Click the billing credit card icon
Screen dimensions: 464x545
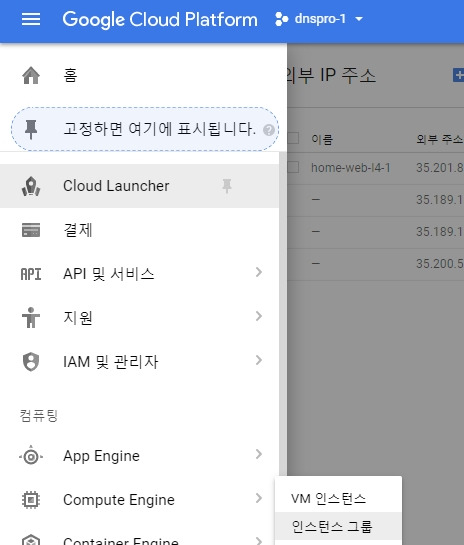[x=31, y=230]
